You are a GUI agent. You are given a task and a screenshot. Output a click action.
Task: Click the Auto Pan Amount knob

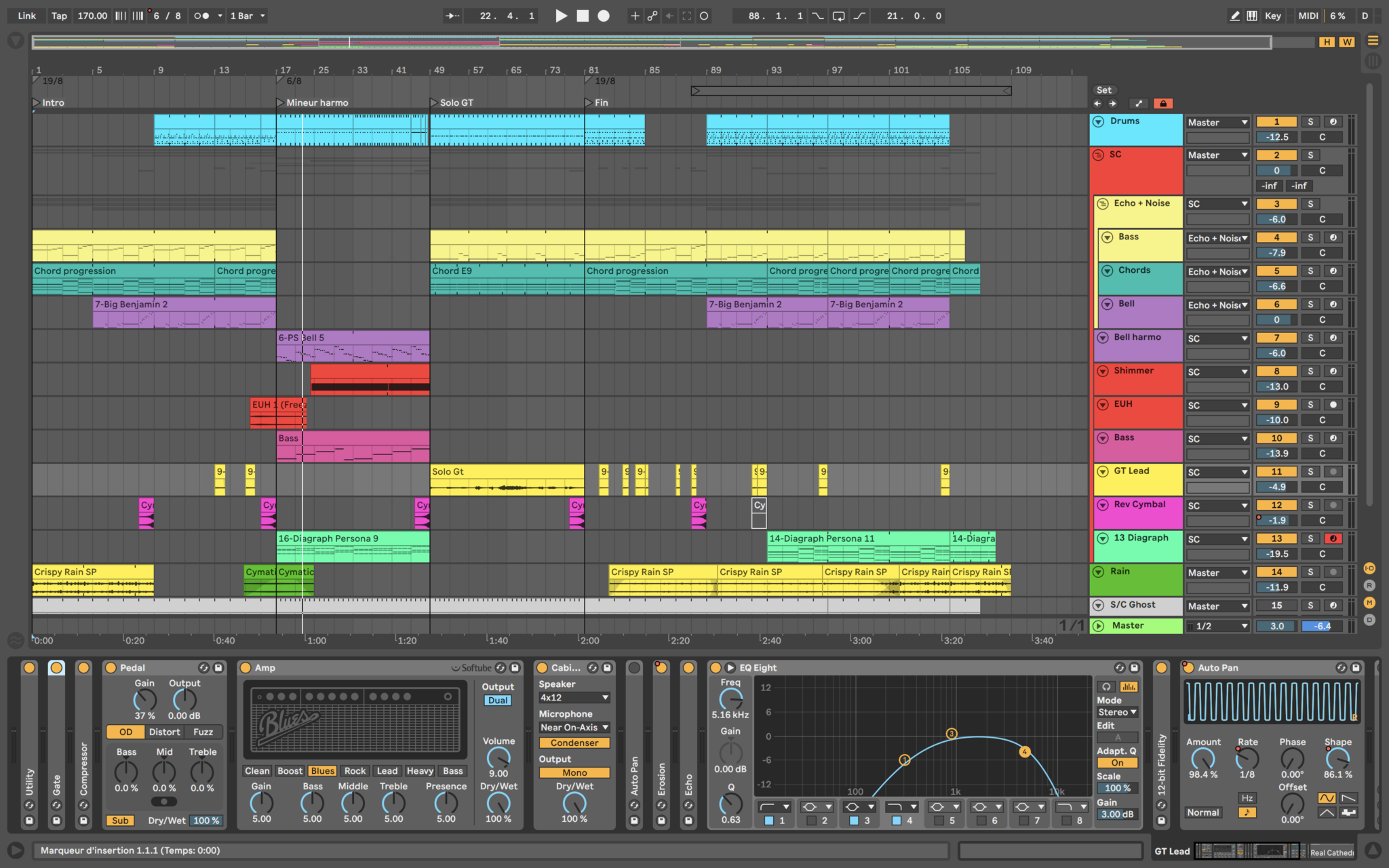[x=1202, y=759]
